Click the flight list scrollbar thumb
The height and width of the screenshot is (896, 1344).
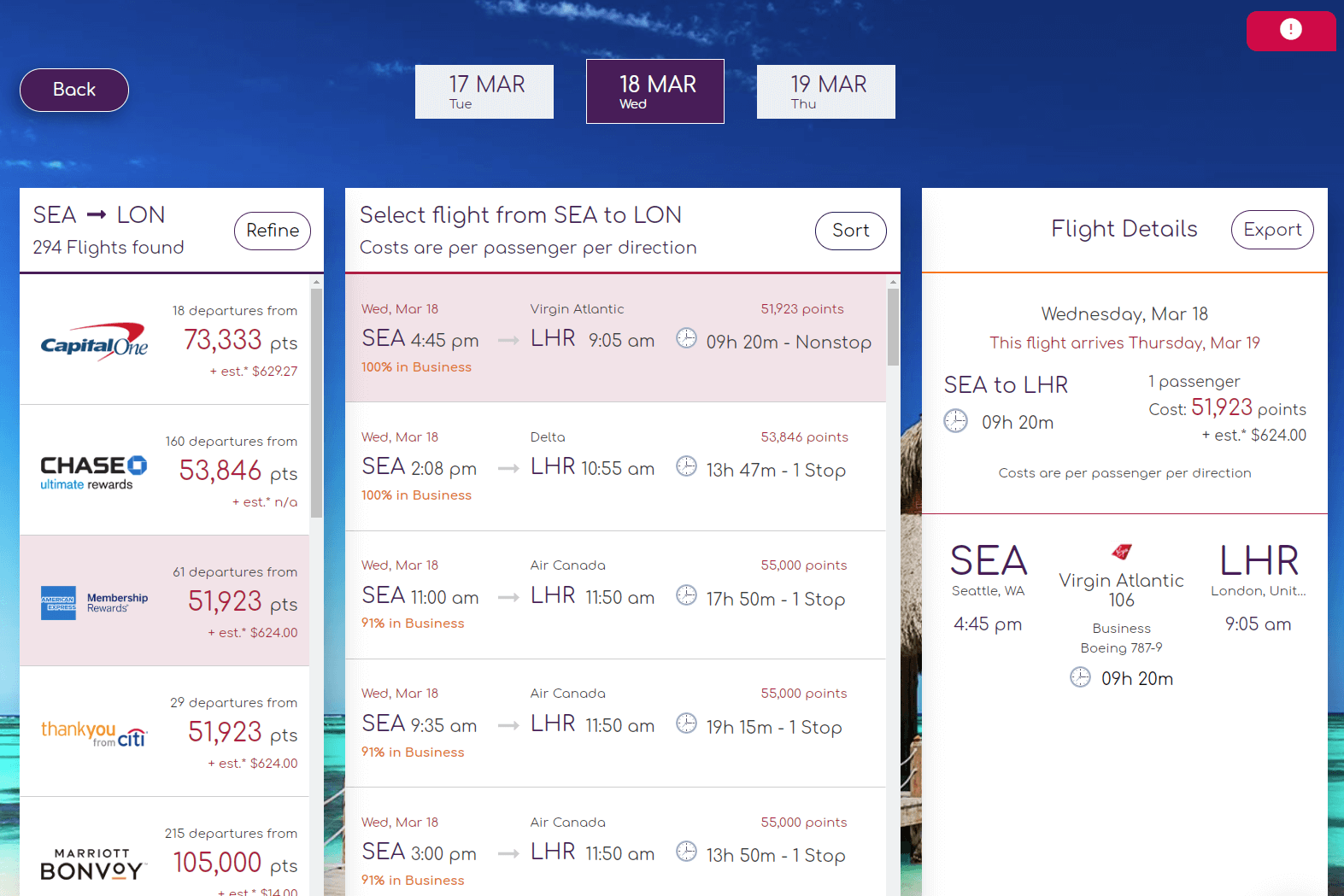[894, 326]
